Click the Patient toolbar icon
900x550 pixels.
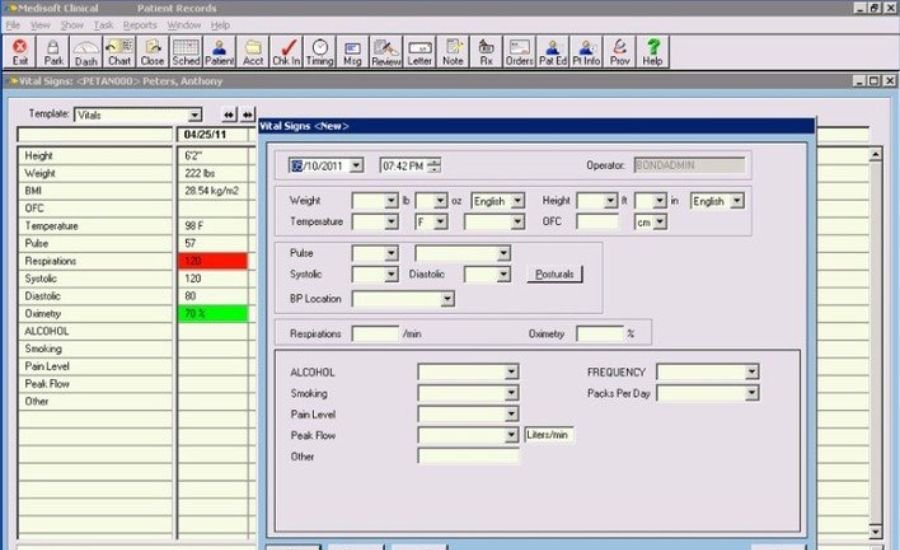[x=219, y=52]
